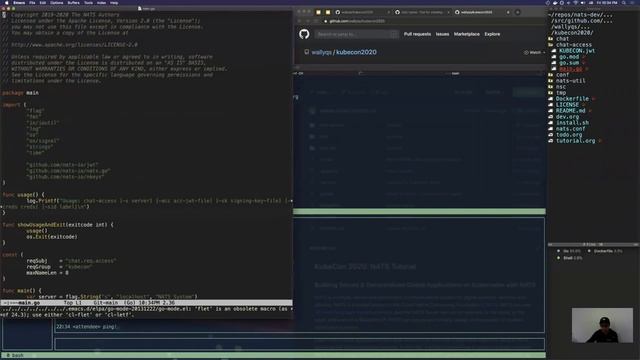Open the kubecon2020 repository link
Screen dimensions: 640x360
(356, 52)
